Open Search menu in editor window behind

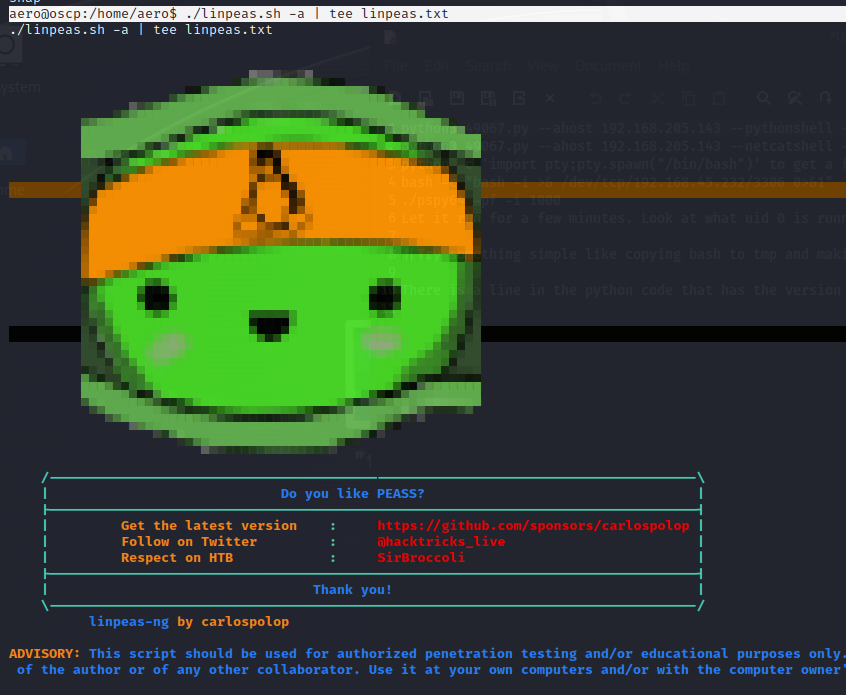[488, 66]
